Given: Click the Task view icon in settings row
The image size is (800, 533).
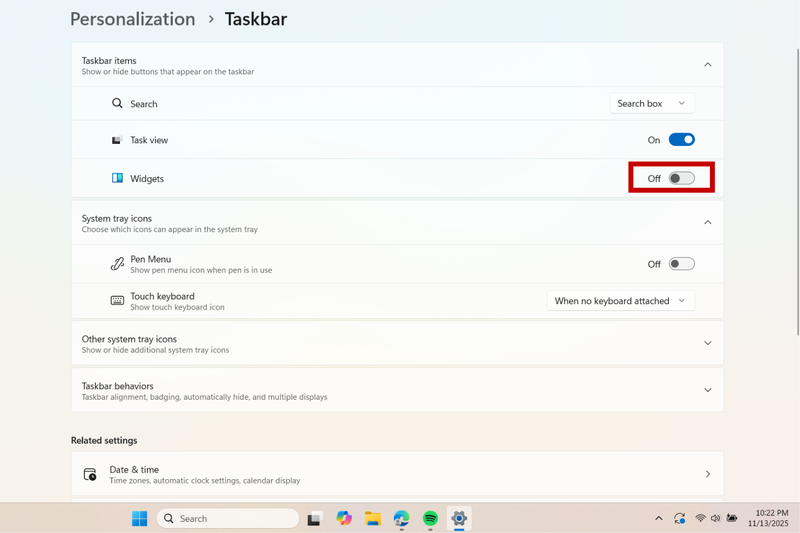Looking at the screenshot, I should 117,140.
